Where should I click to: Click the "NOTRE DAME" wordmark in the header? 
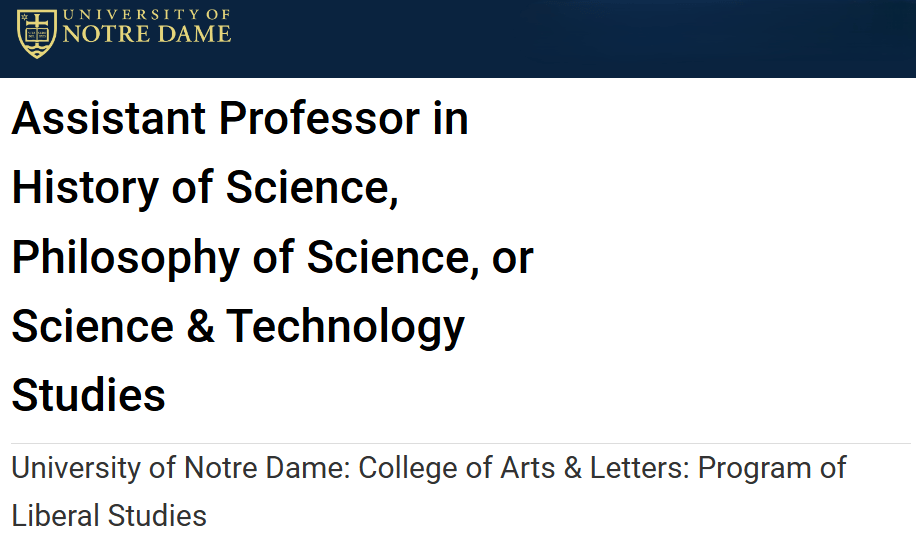(x=147, y=35)
